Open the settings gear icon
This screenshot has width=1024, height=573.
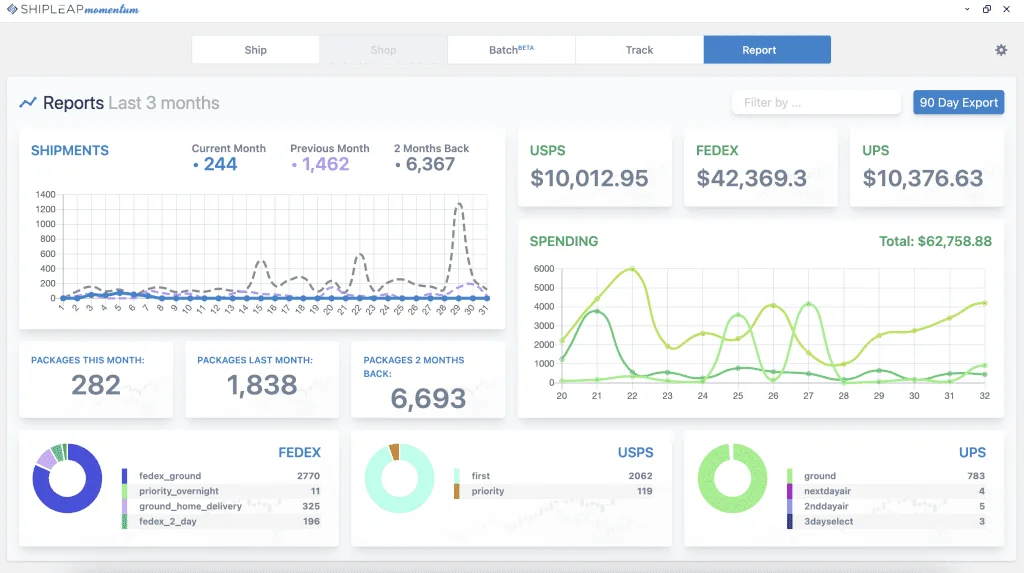(x=1001, y=50)
